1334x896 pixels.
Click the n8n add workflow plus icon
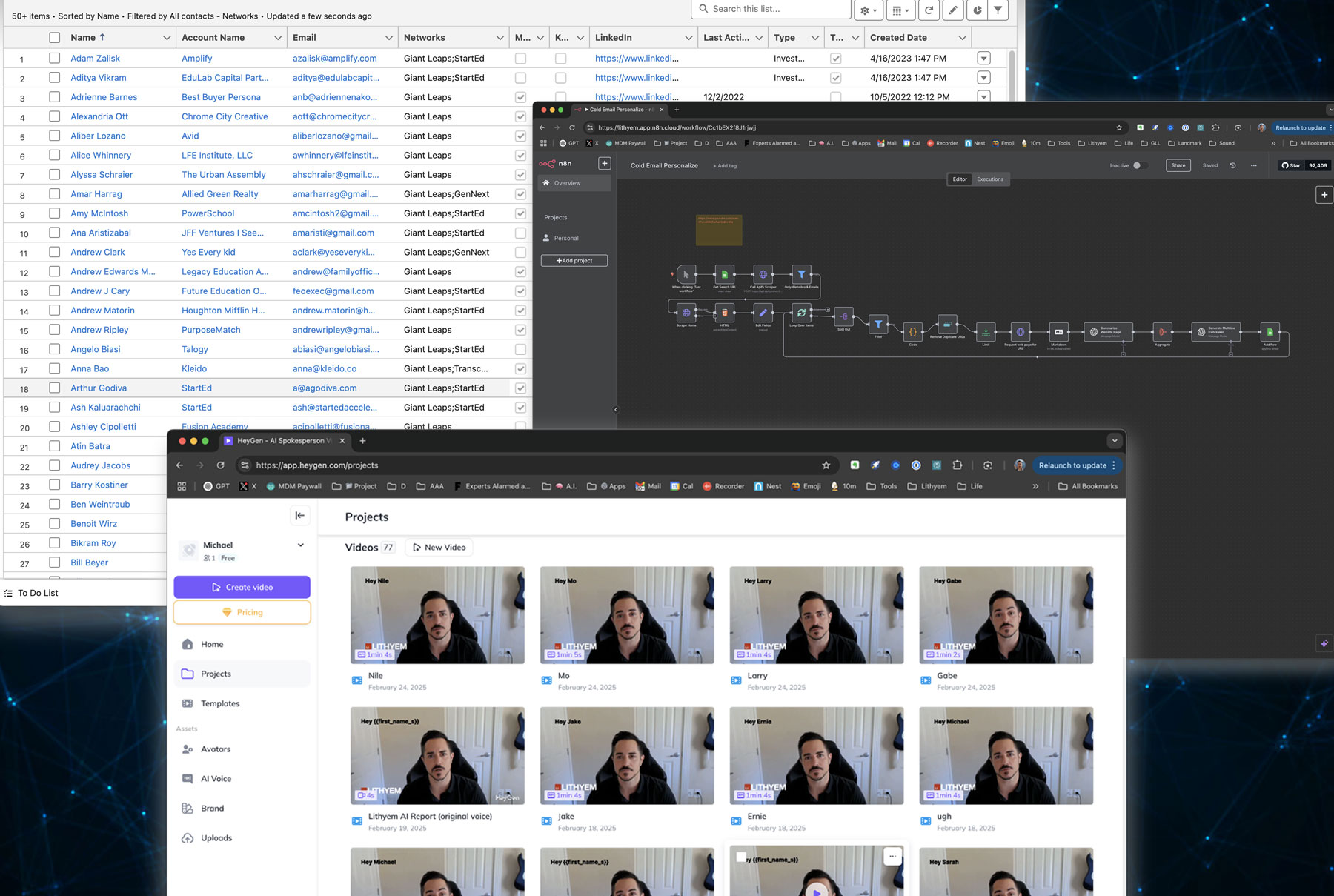605,163
